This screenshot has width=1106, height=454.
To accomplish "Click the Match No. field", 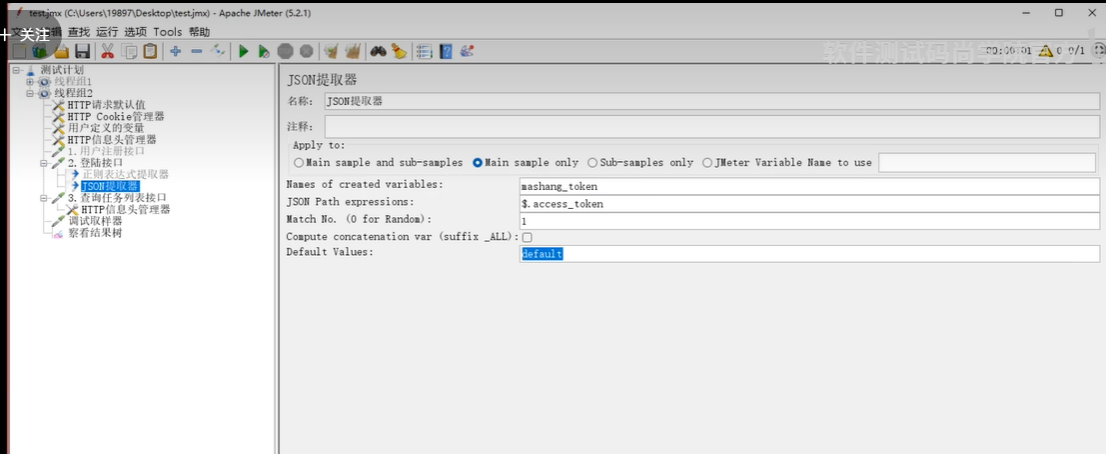I will coord(808,221).
